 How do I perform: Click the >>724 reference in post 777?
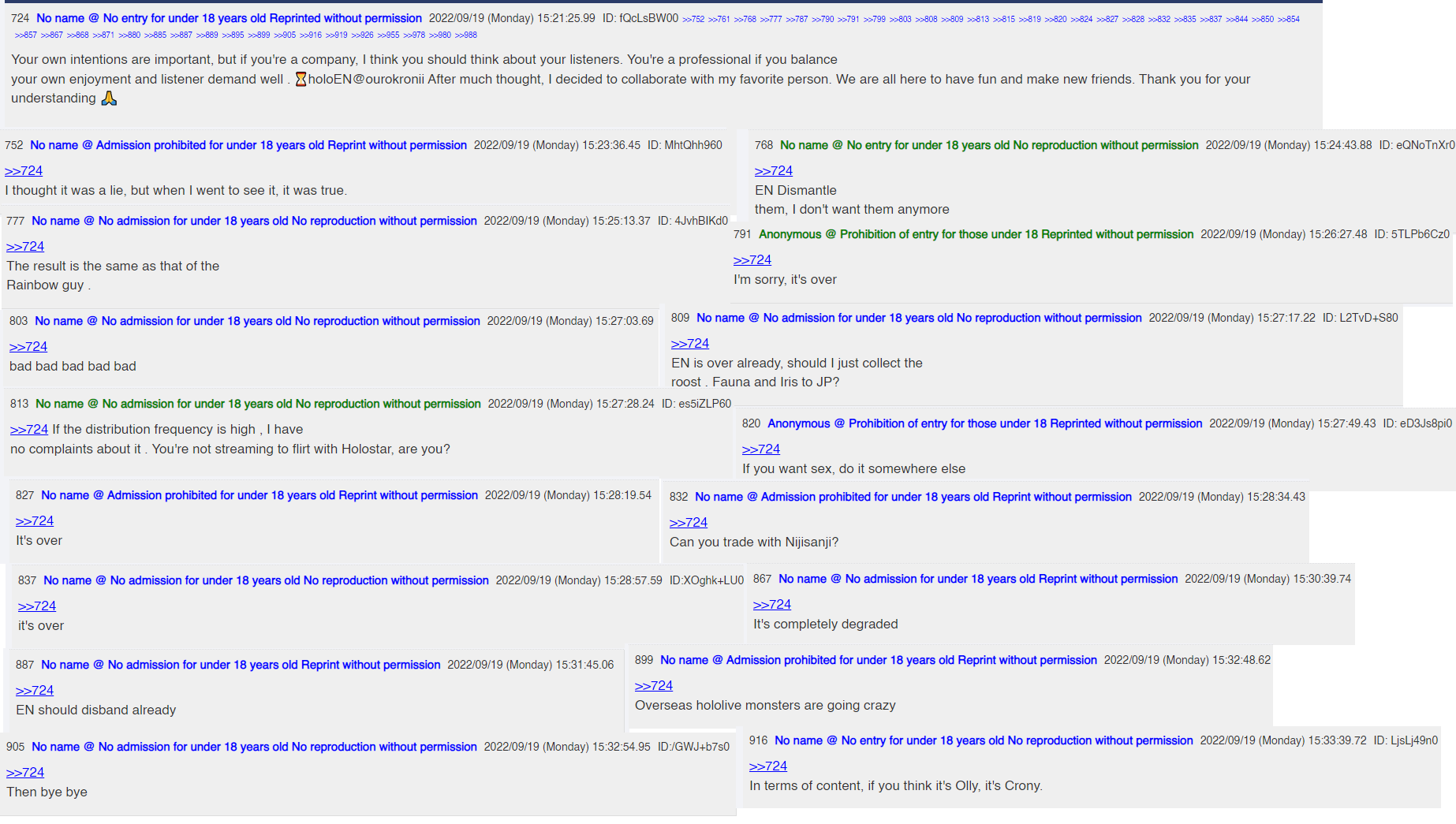tap(25, 246)
